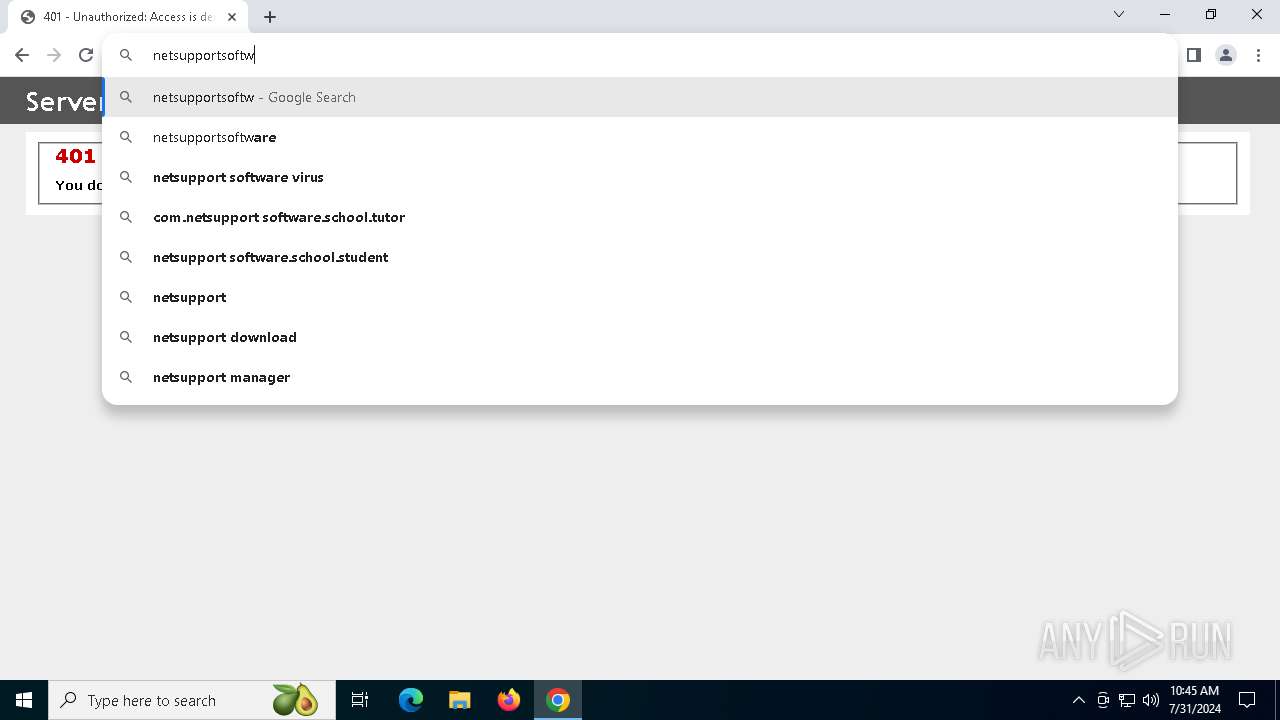Reload the page with the refresh icon
The image size is (1280, 720).
pos(86,55)
